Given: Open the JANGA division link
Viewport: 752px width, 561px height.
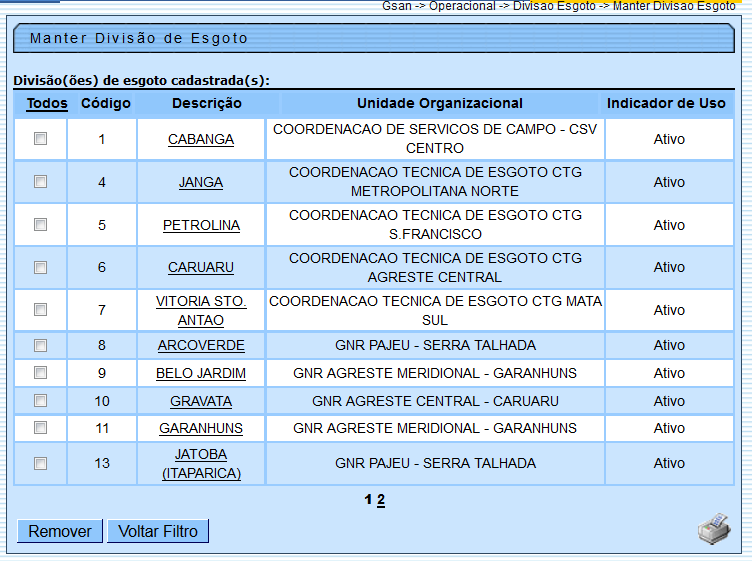Looking at the screenshot, I should point(201,182).
